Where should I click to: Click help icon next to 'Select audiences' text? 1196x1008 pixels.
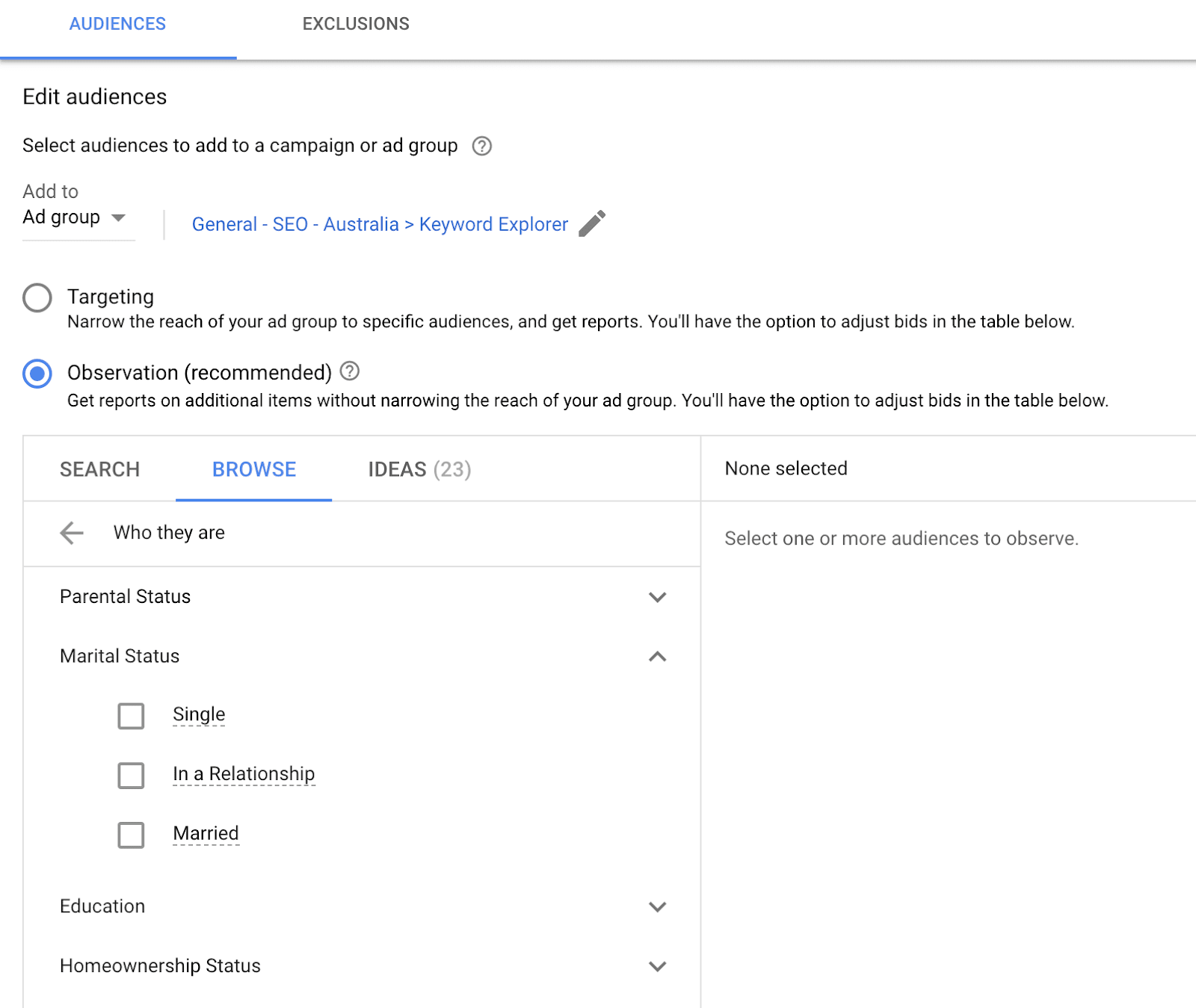click(x=482, y=146)
